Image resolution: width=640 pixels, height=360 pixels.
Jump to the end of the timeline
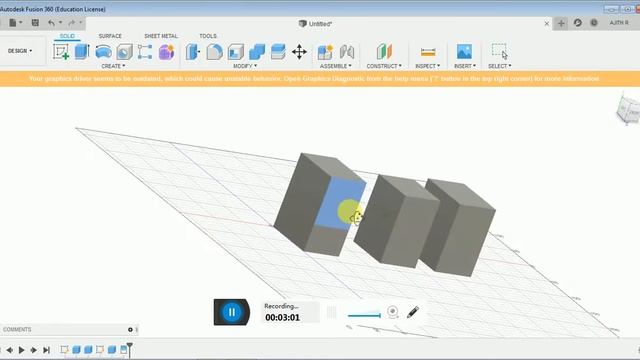pos(47,350)
